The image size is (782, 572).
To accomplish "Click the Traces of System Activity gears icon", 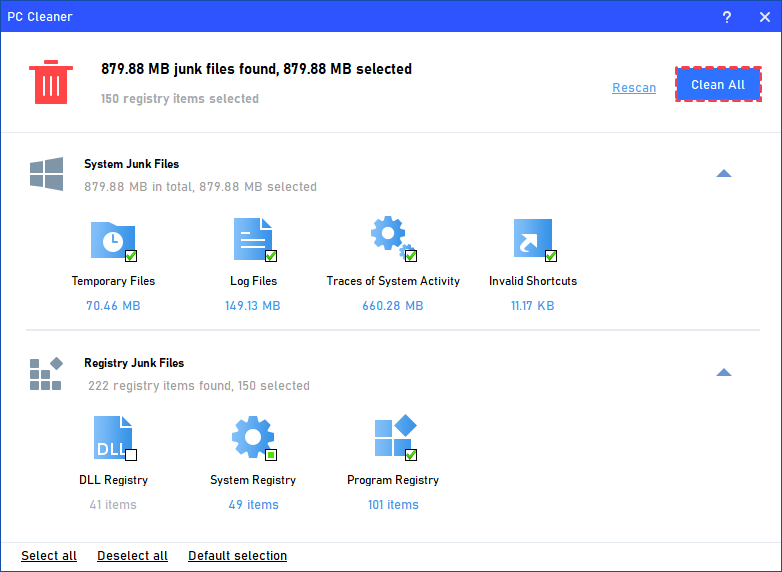I will (392, 237).
